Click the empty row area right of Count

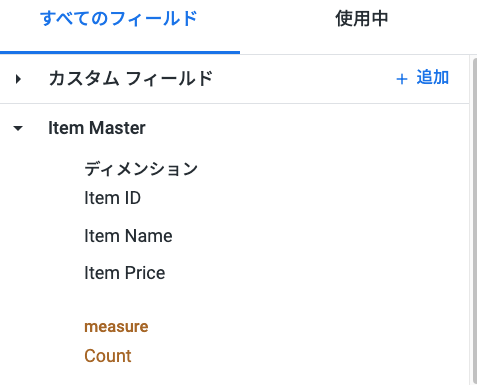300,356
